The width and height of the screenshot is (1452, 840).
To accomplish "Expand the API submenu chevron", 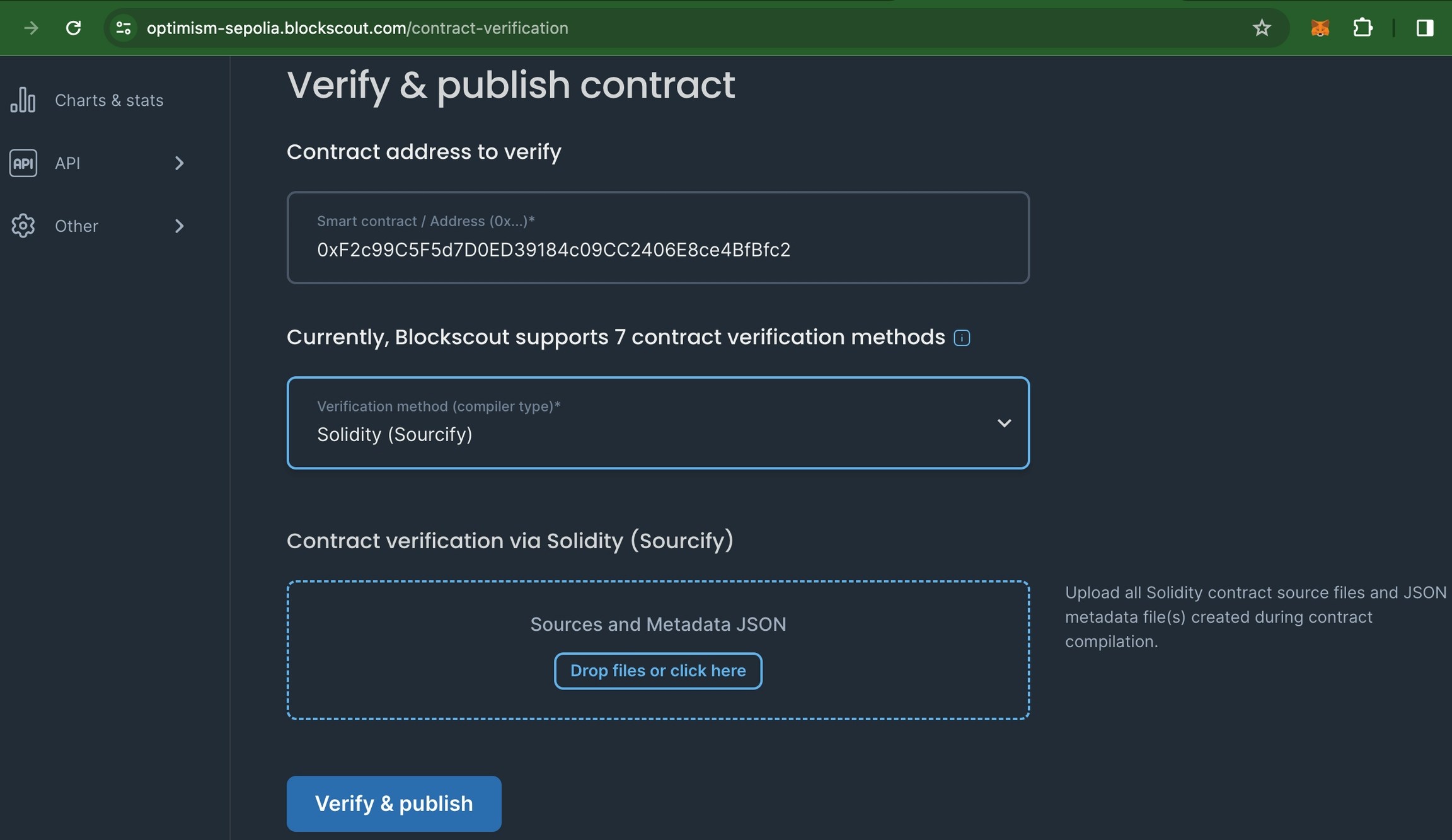I will click(x=180, y=163).
